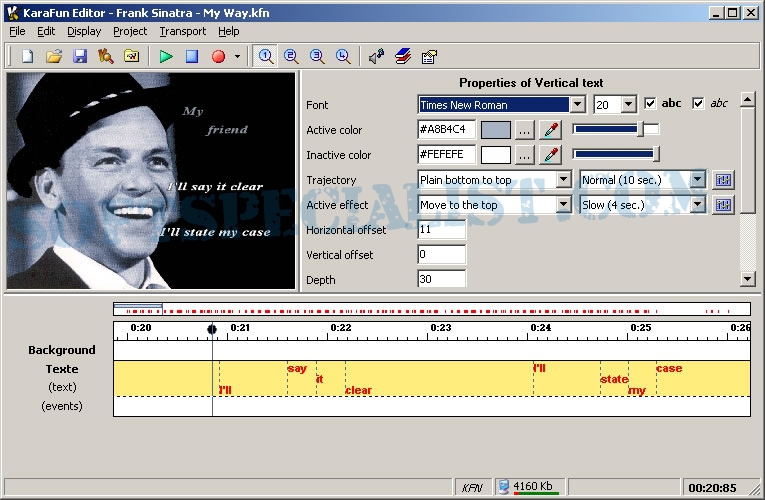This screenshot has height=500, width=765.
Task: Click the Active color eyedropper icon
Action: pos(550,130)
